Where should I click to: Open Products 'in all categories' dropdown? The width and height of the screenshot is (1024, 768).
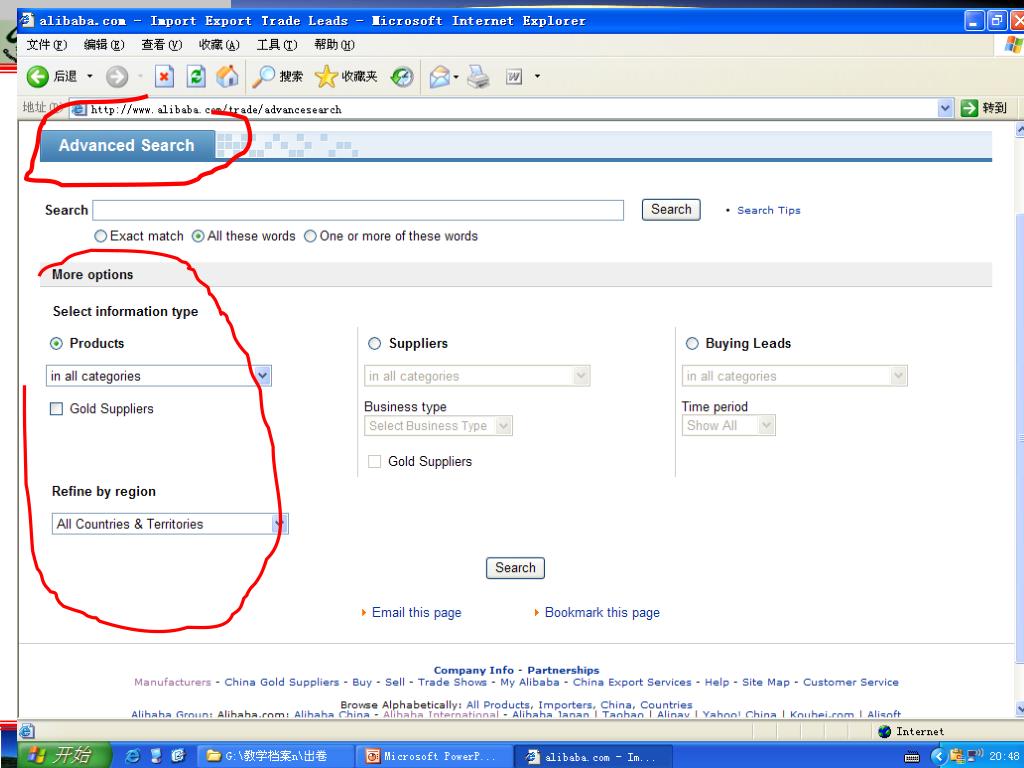coord(159,376)
